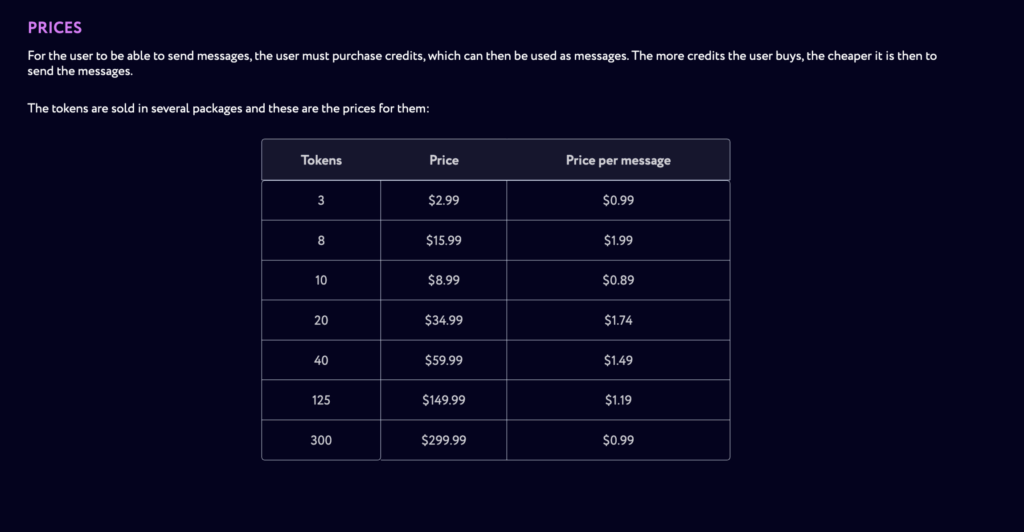Image resolution: width=1024 pixels, height=532 pixels.
Task: Click the $34.99 price cell
Action: click(443, 320)
